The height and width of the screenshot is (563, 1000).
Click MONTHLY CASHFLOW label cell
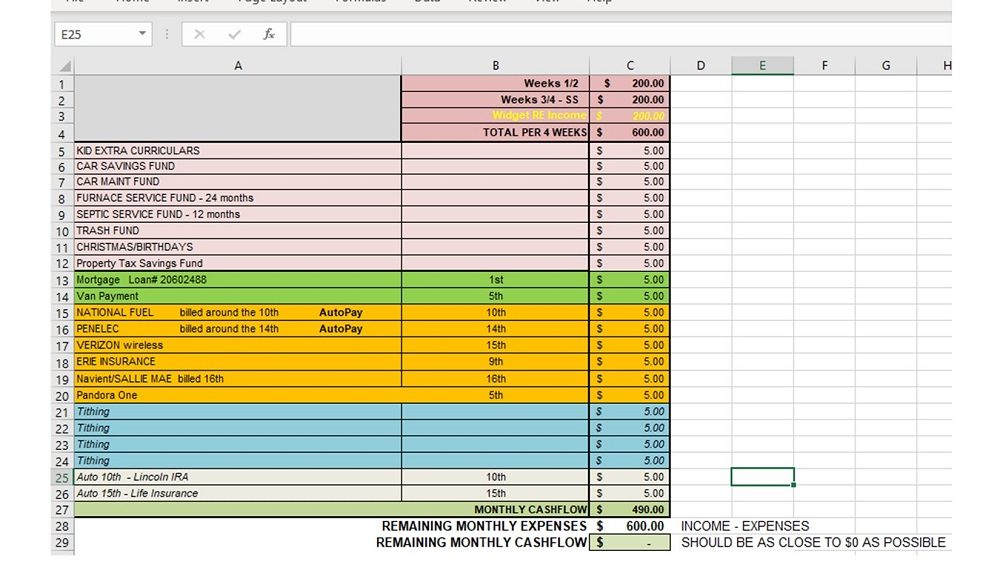tap(530, 510)
